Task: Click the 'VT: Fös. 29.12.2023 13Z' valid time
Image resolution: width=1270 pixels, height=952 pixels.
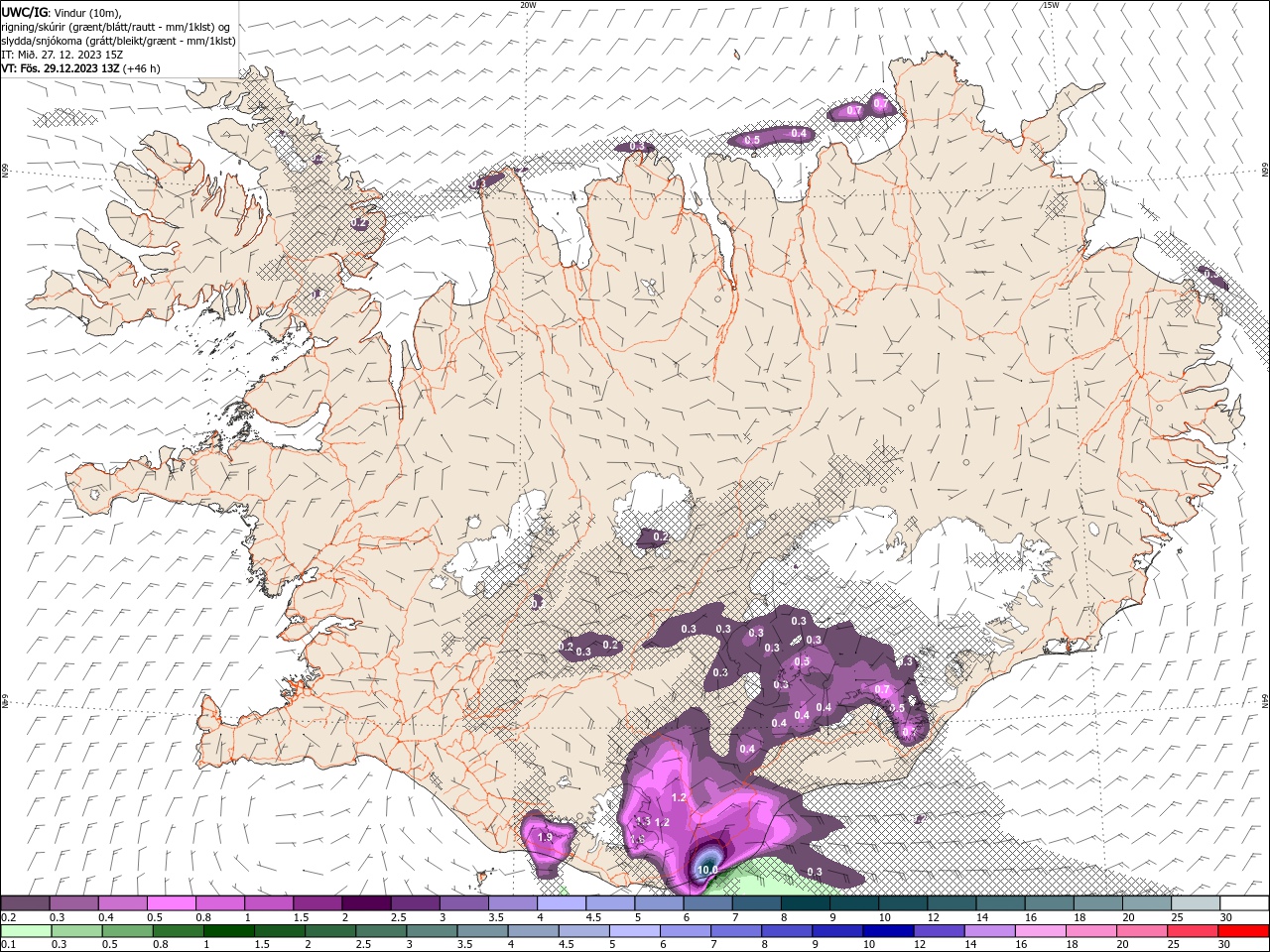Action: click(61, 68)
